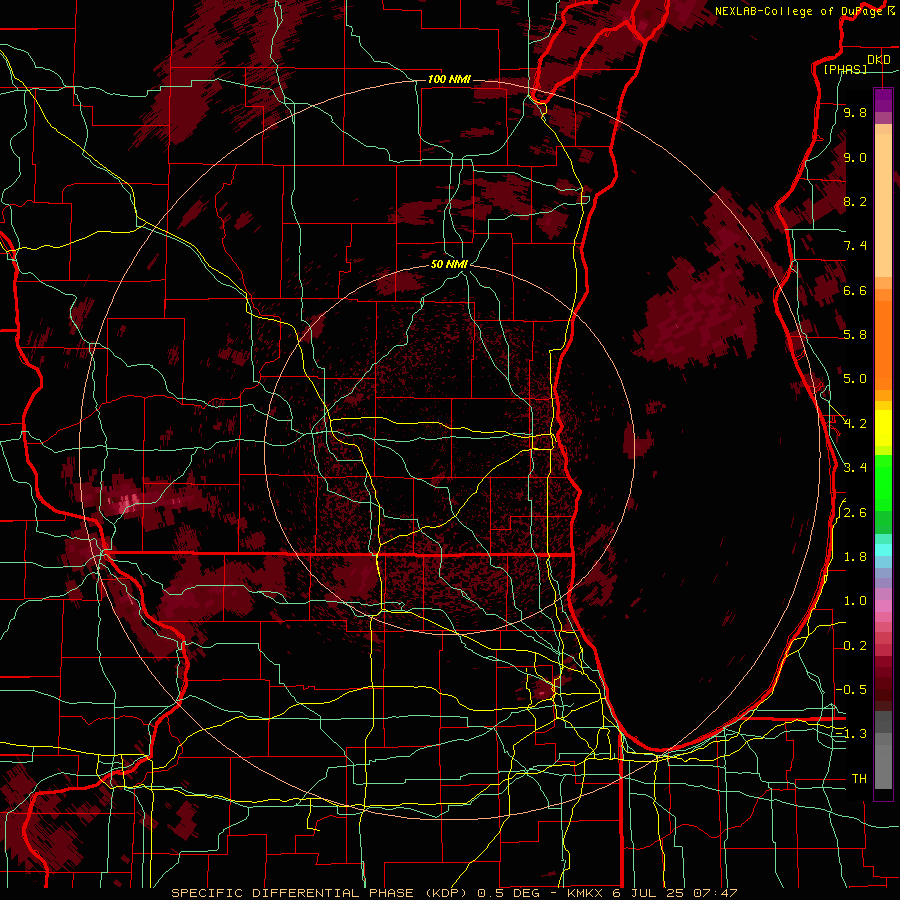The width and height of the screenshot is (900, 900).
Task: Click the 4.2 value on the color scale
Action: coord(855,424)
